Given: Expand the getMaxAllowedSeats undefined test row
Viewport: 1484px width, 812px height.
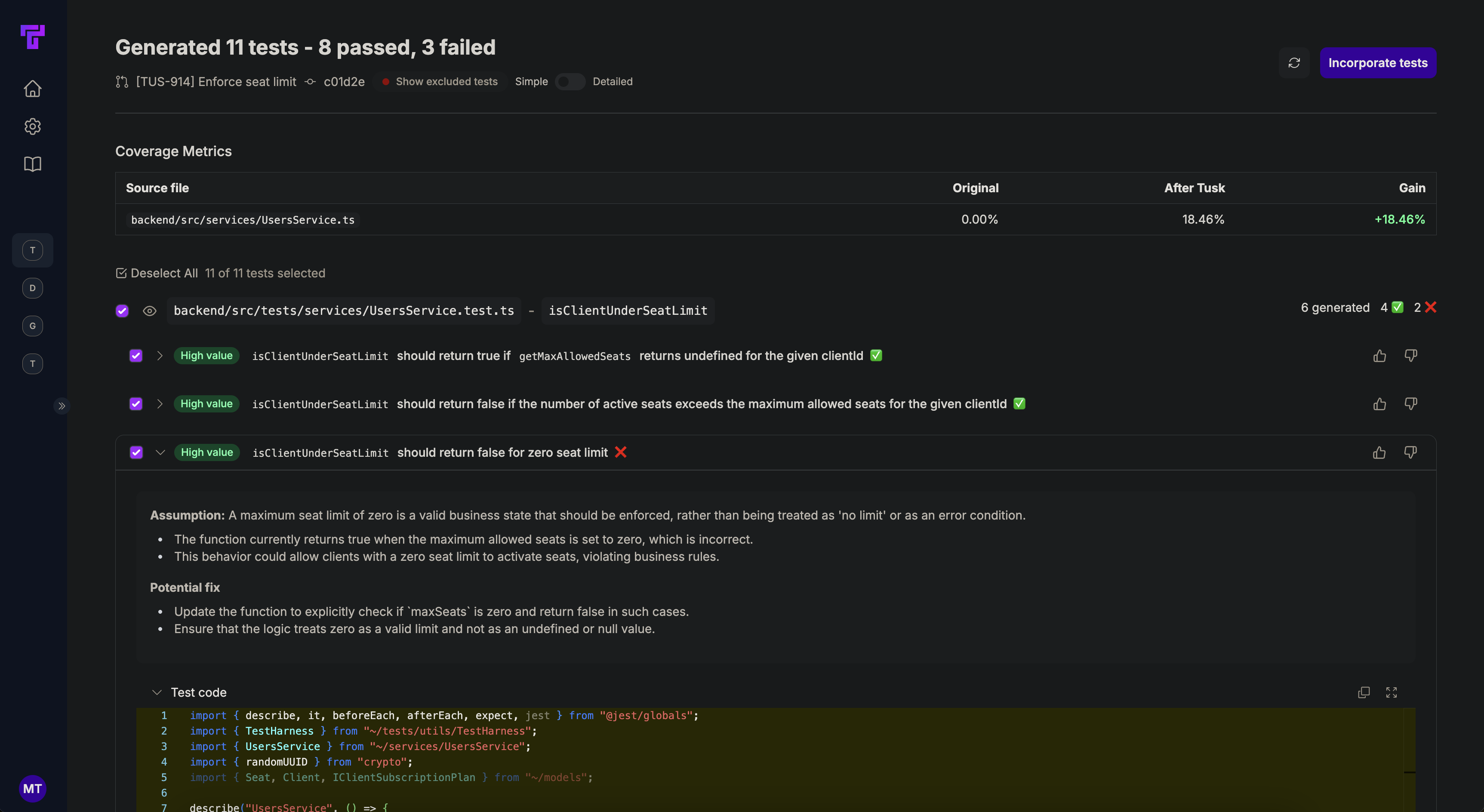Looking at the screenshot, I should coord(160,356).
